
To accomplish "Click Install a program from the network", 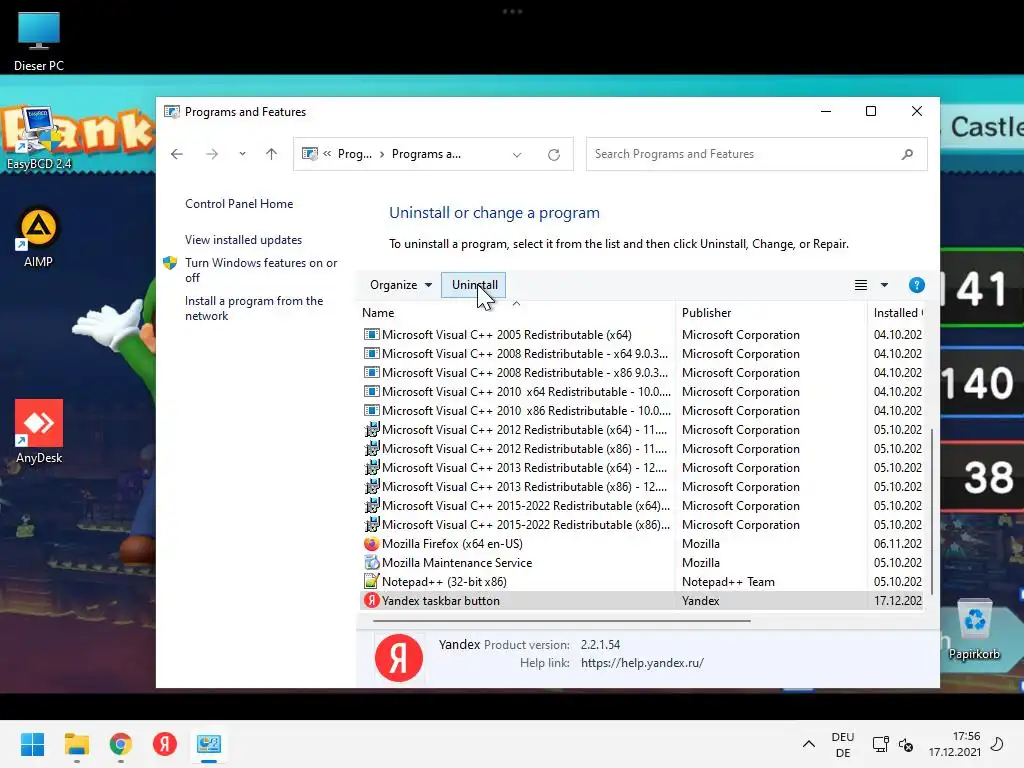I will point(253,308).
